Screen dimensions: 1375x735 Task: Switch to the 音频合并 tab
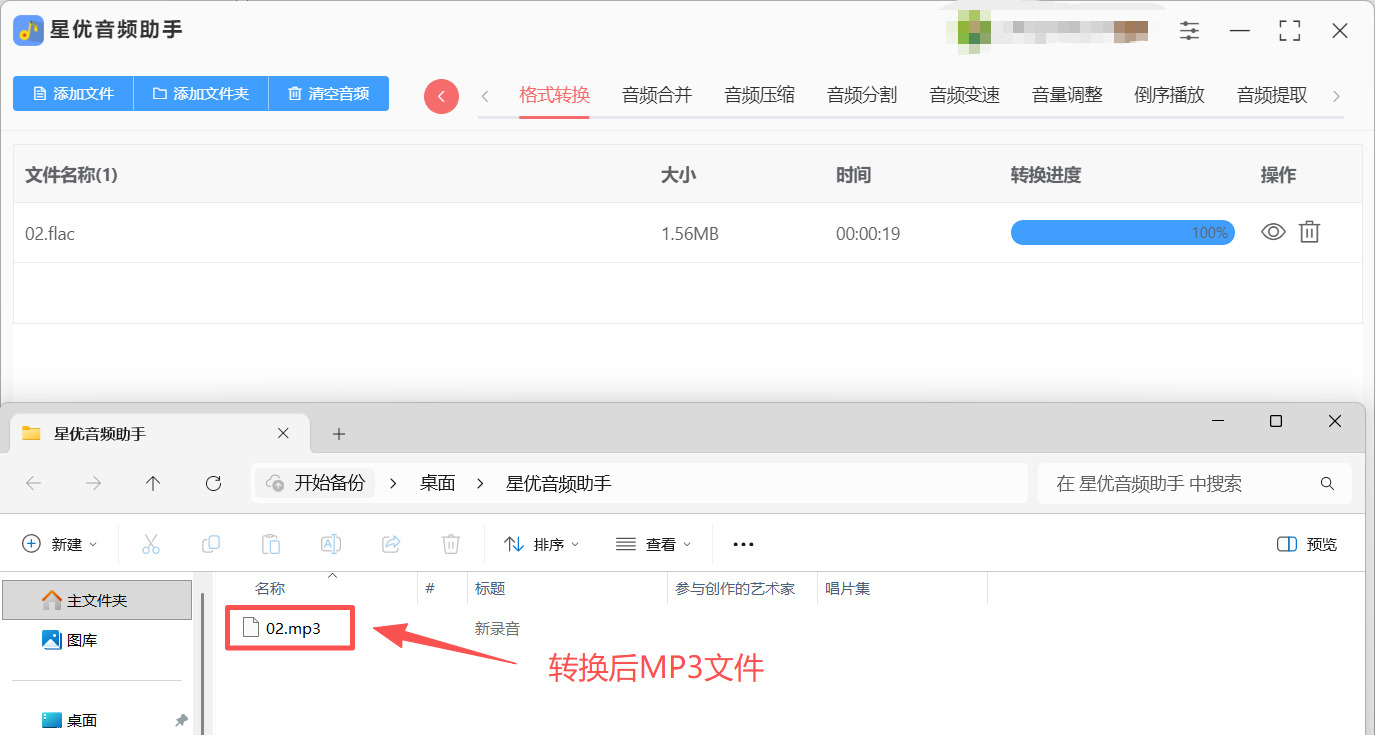point(657,95)
